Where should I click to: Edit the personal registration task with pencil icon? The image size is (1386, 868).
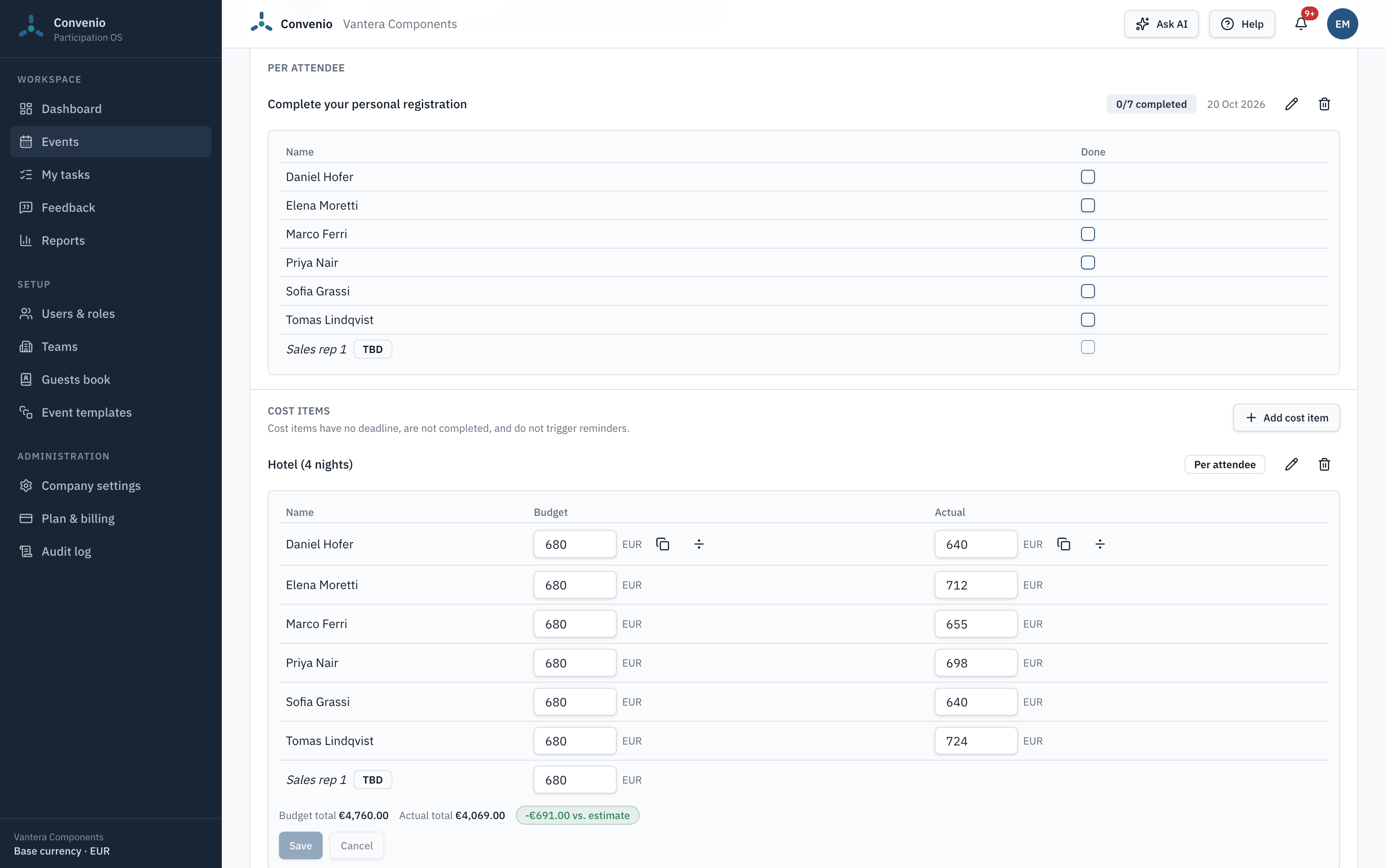[1291, 104]
